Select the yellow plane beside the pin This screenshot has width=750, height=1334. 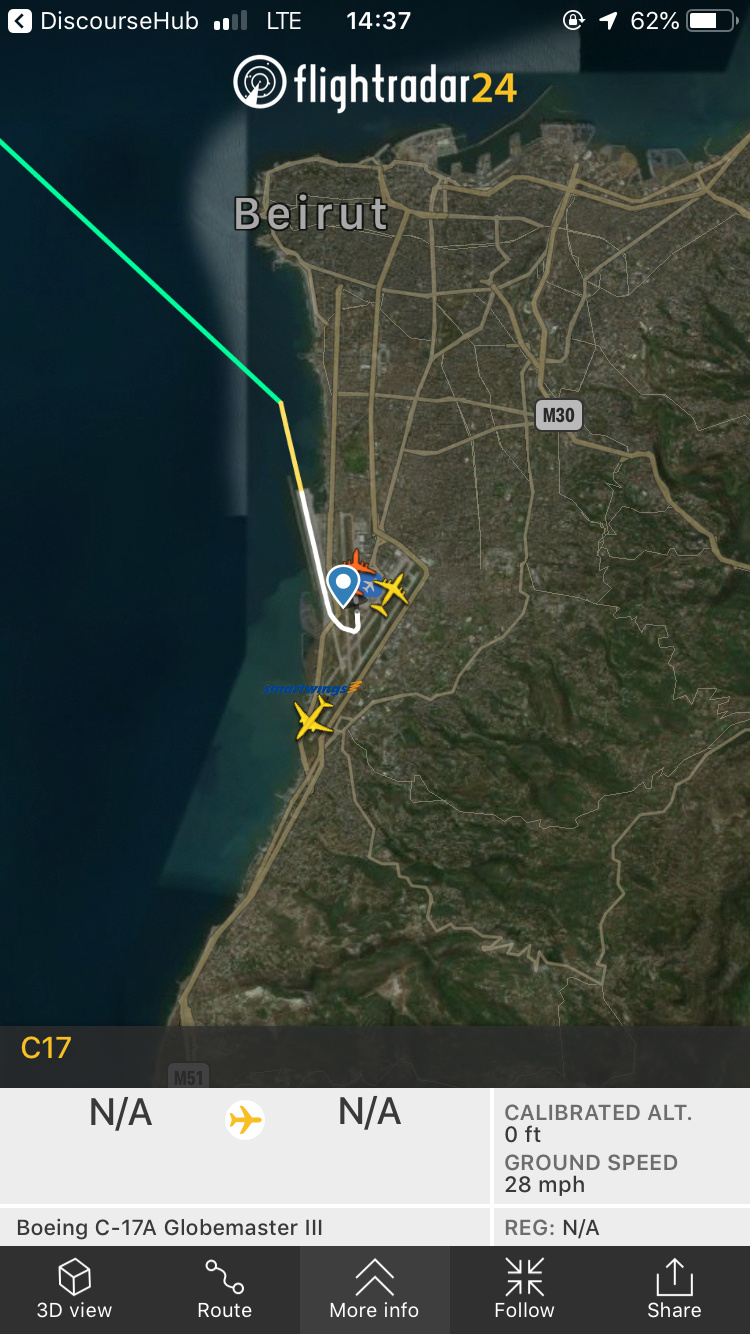390,591
